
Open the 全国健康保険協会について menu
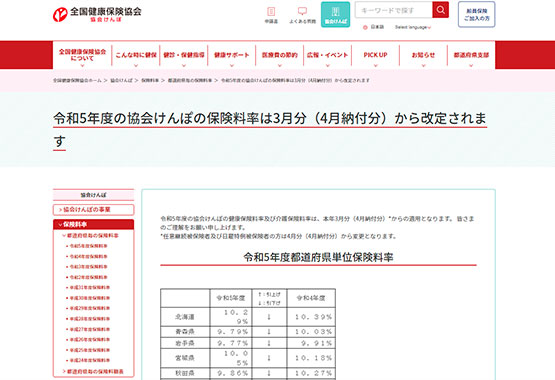tap(82, 55)
